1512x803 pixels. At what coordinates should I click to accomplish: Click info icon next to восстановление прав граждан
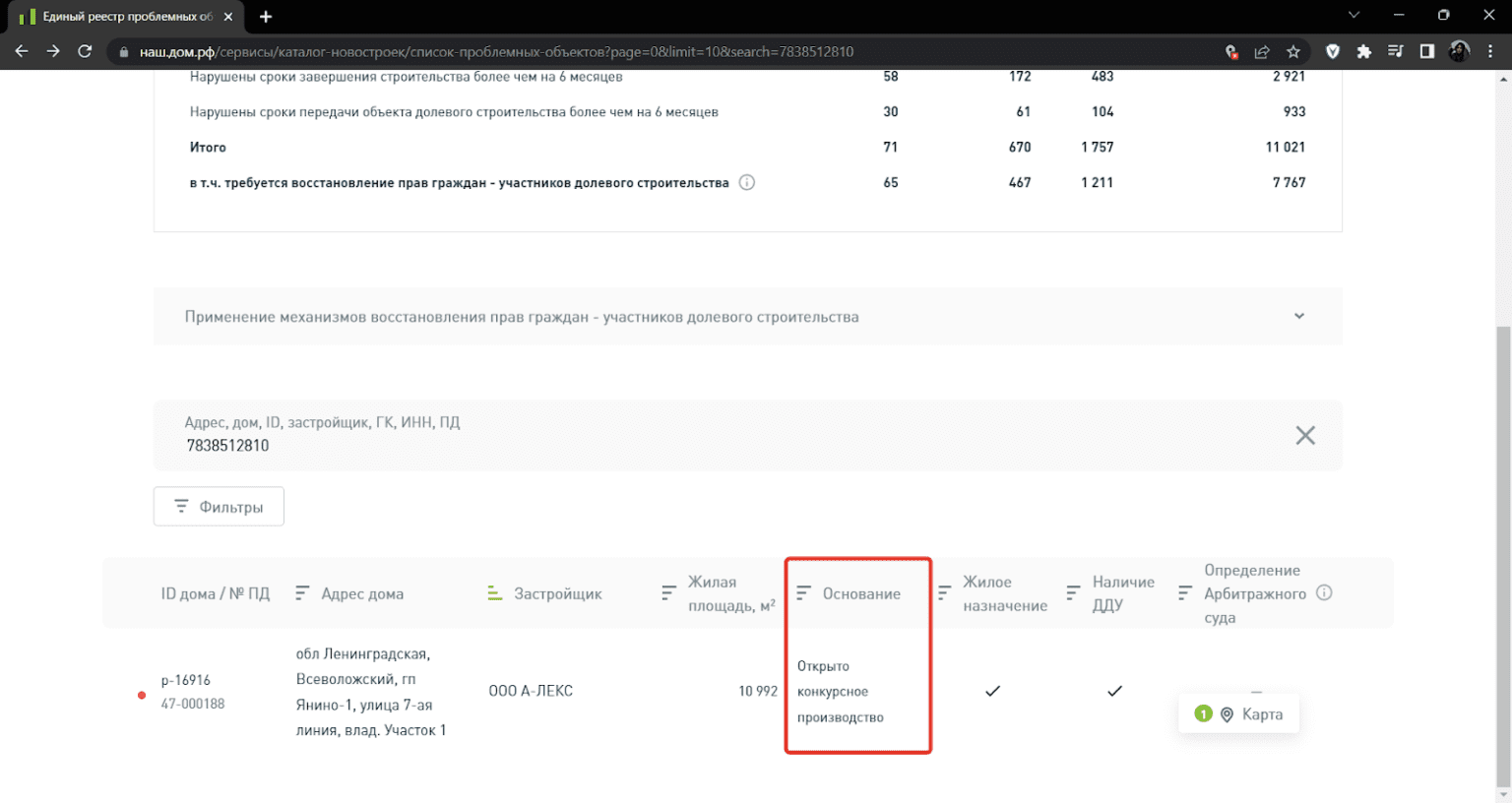click(747, 182)
